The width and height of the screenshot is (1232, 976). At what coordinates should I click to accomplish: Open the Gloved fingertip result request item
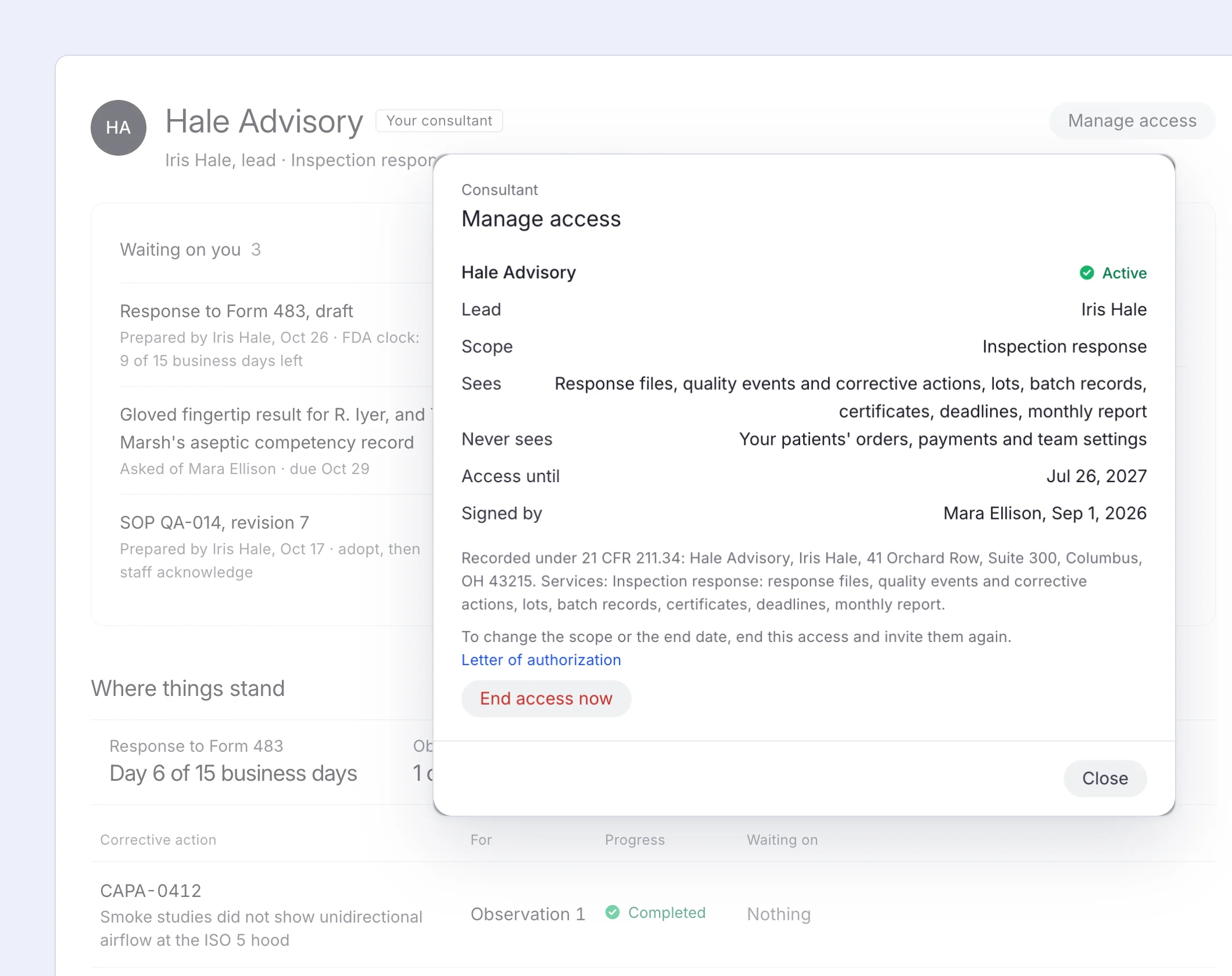tap(275, 441)
